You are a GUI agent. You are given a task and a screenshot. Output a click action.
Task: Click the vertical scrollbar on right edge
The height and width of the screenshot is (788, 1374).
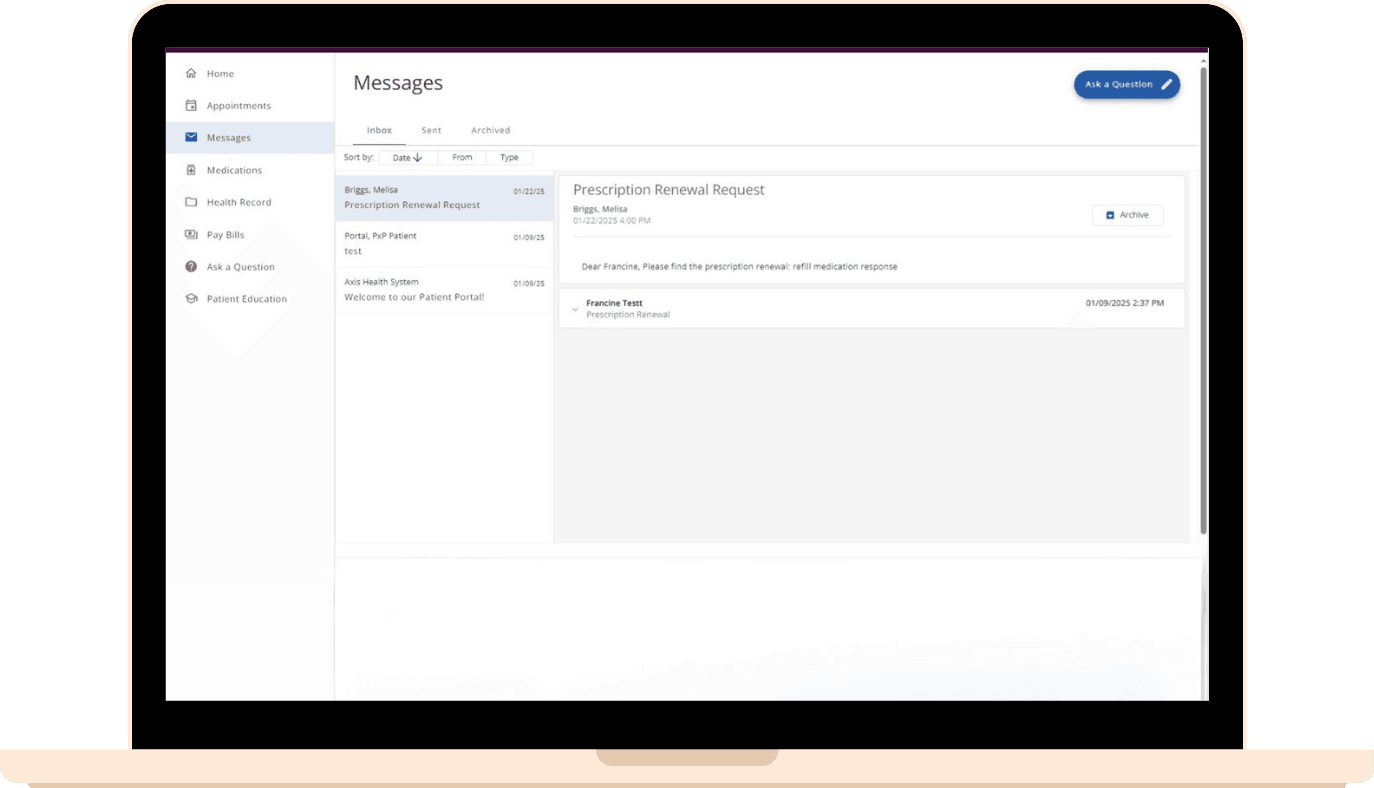pyautogui.click(x=1203, y=300)
